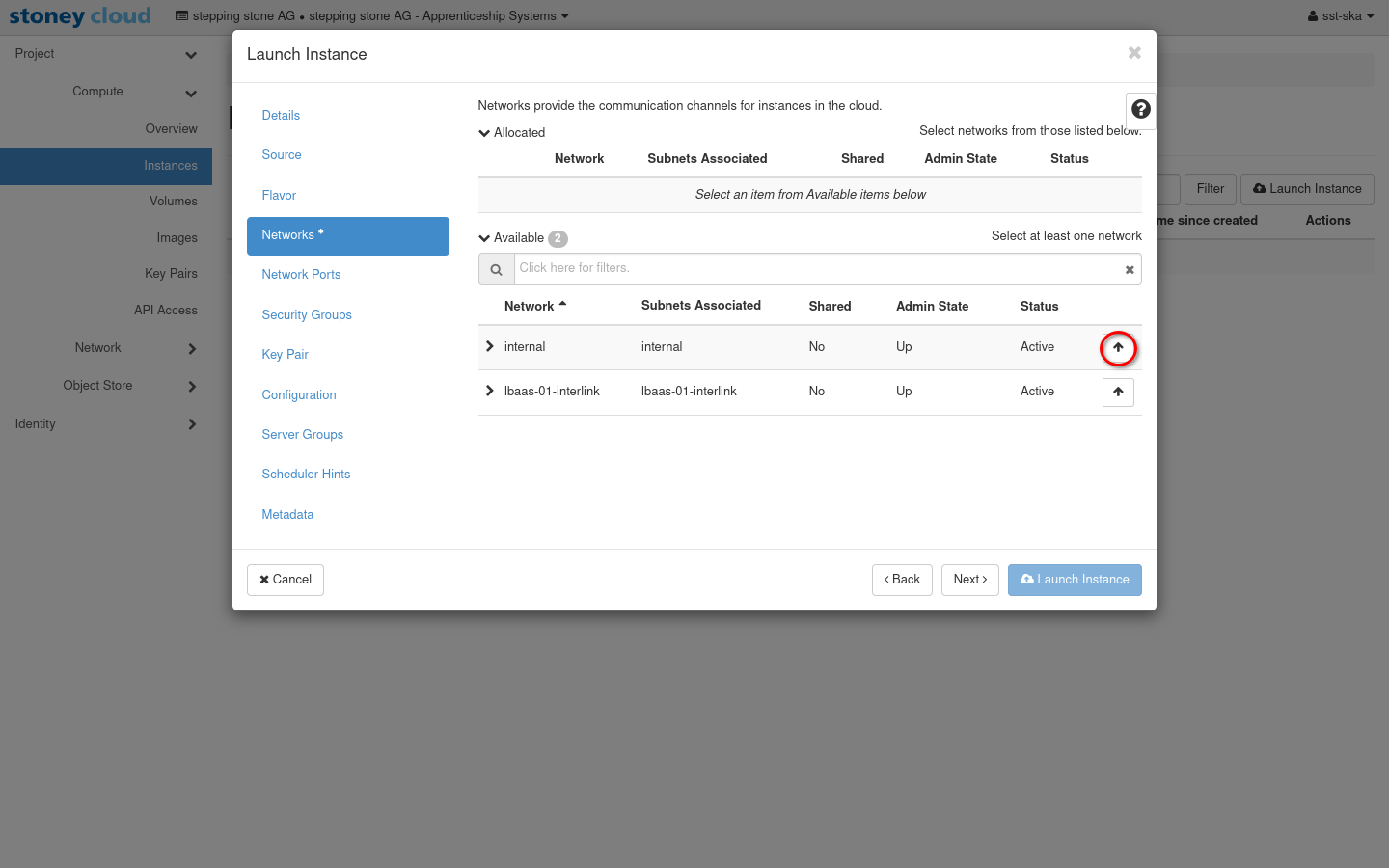Close the Launch Instance dialog
The width and height of the screenshot is (1389, 868).
(x=1134, y=53)
